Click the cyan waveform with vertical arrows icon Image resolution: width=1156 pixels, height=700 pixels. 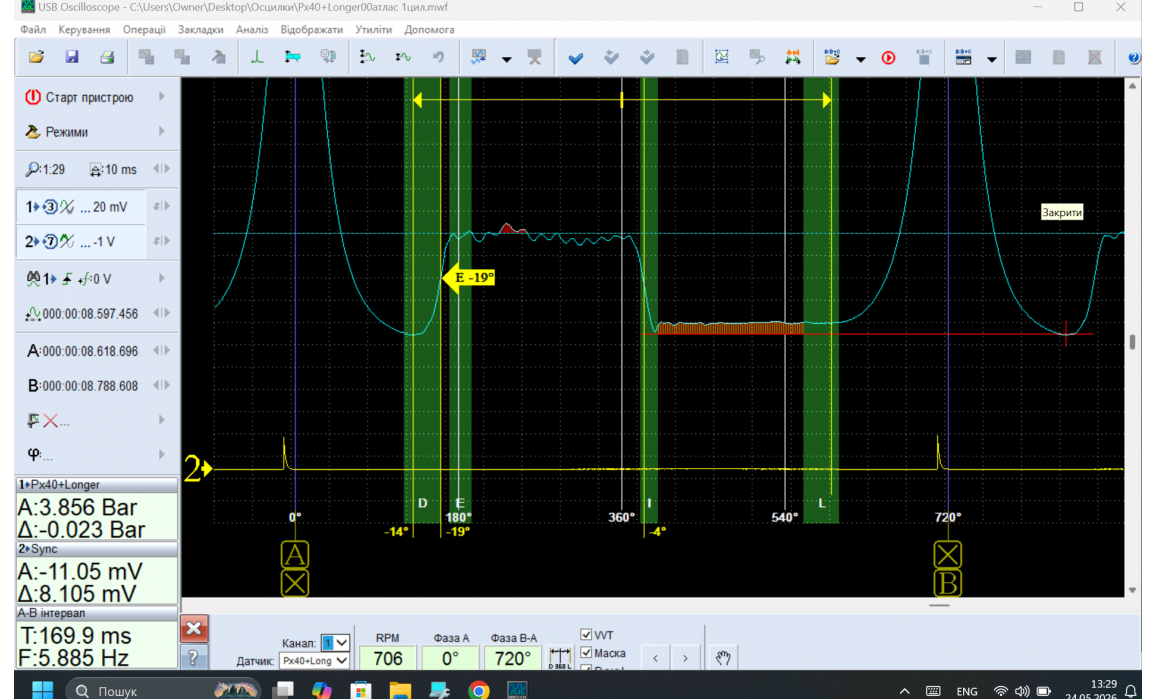tap(293, 57)
